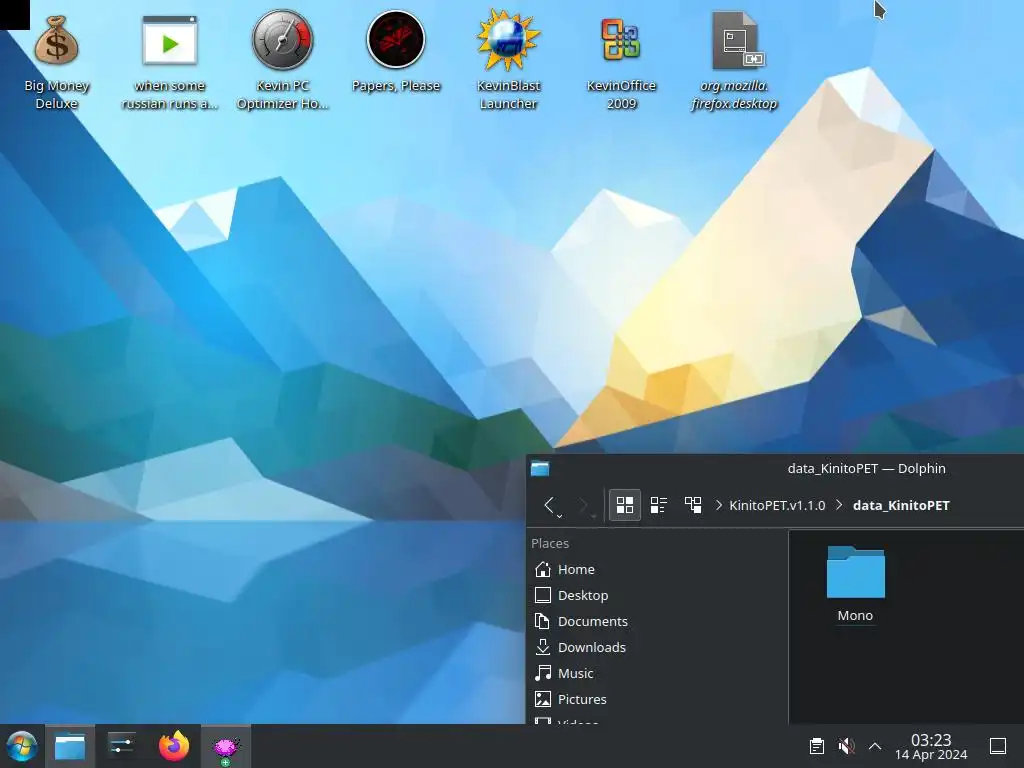Image resolution: width=1024 pixels, height=768 pixels.
Task: Open clipboard tray icon
Action: 816,746
